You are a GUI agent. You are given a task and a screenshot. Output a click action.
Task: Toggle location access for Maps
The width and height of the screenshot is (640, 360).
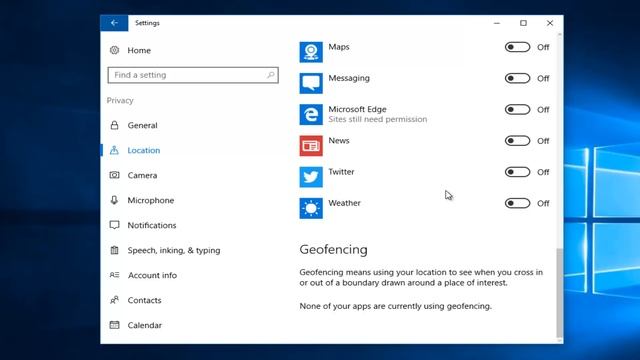click(x=517, y=47)
